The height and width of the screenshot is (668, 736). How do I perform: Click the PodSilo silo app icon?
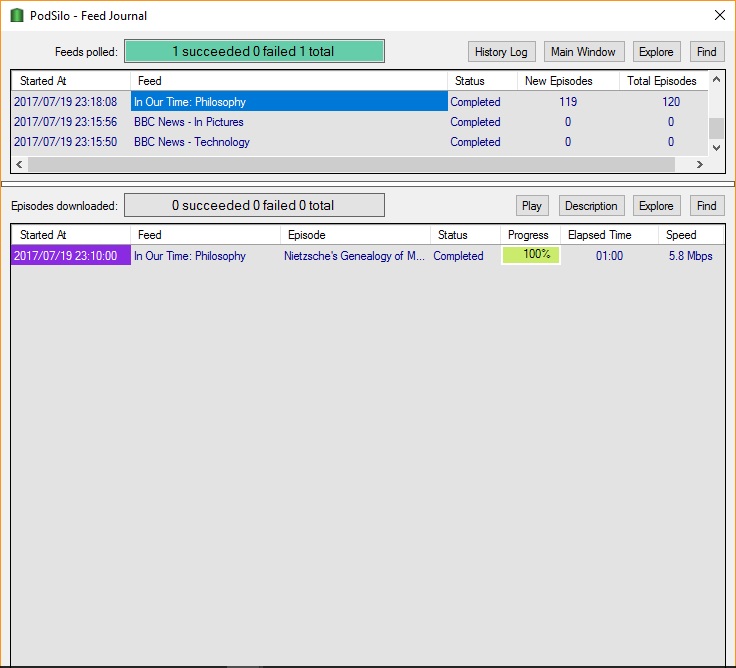tap(16, 15)
